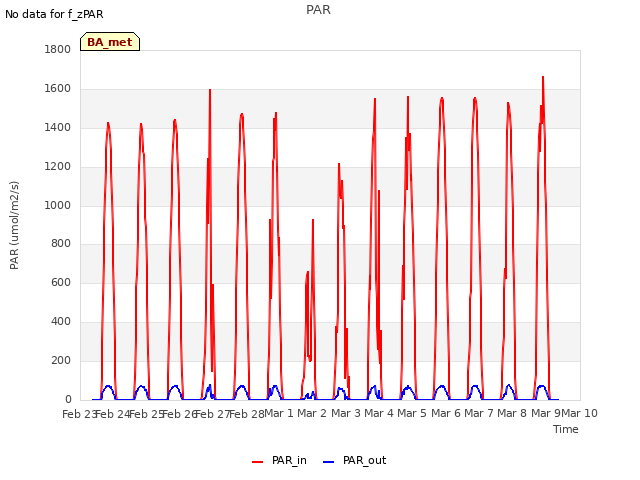
Task: Click the blue PAR_out legend swatch
Action: pos(329,462)
